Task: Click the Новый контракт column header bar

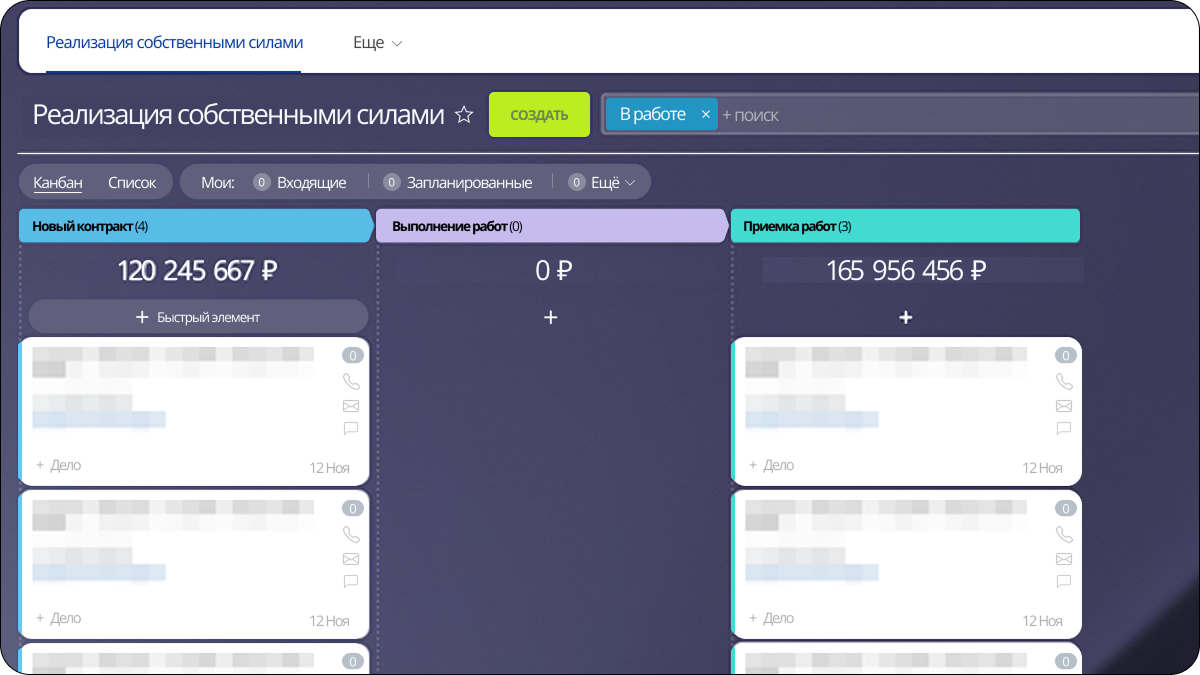Action: point(195,225)
